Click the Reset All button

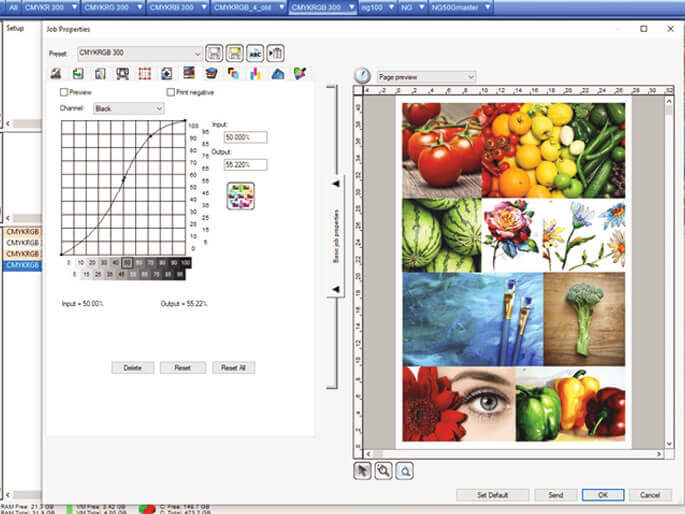234,368
